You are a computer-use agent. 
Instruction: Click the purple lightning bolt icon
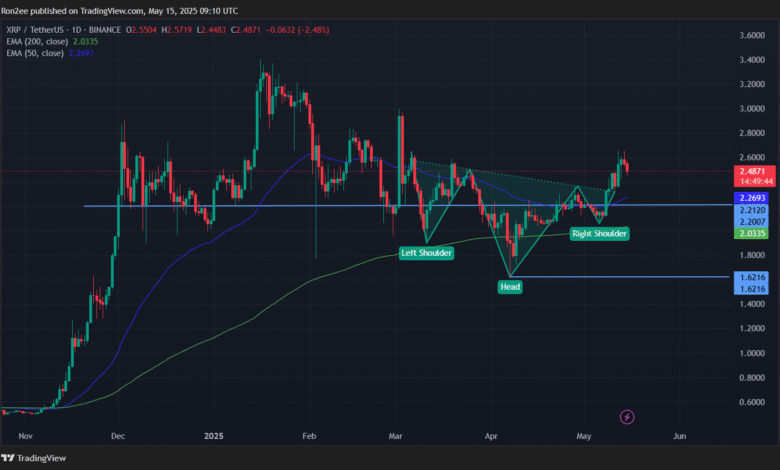point(627,417)
